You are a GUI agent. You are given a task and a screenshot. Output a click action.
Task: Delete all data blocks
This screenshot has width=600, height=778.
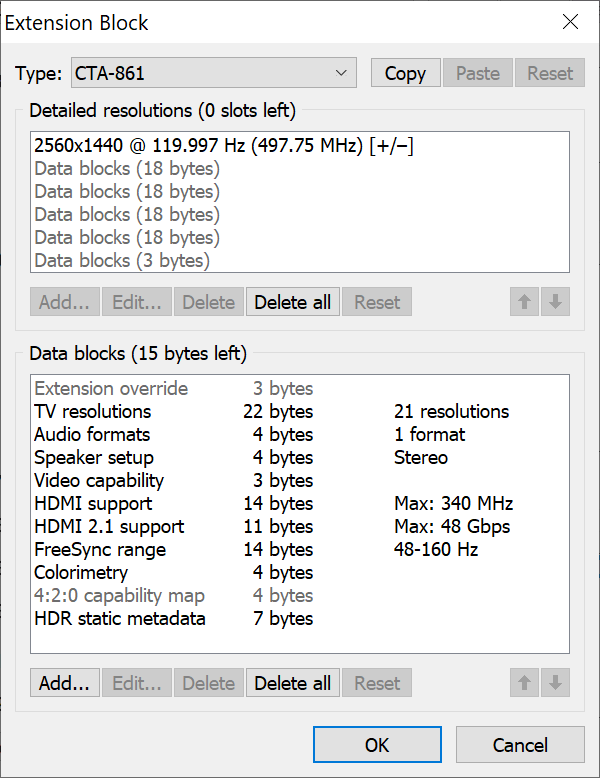pos(292,684)
